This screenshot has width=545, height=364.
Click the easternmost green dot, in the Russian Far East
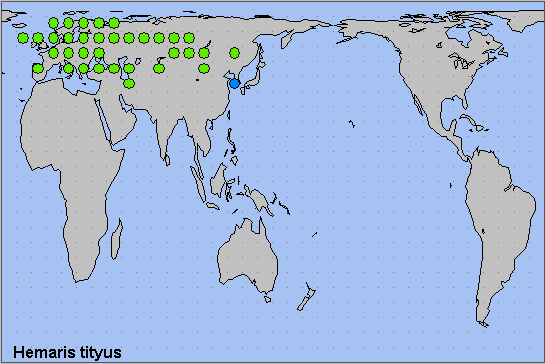pyautogui.click(x=235, y=53)
